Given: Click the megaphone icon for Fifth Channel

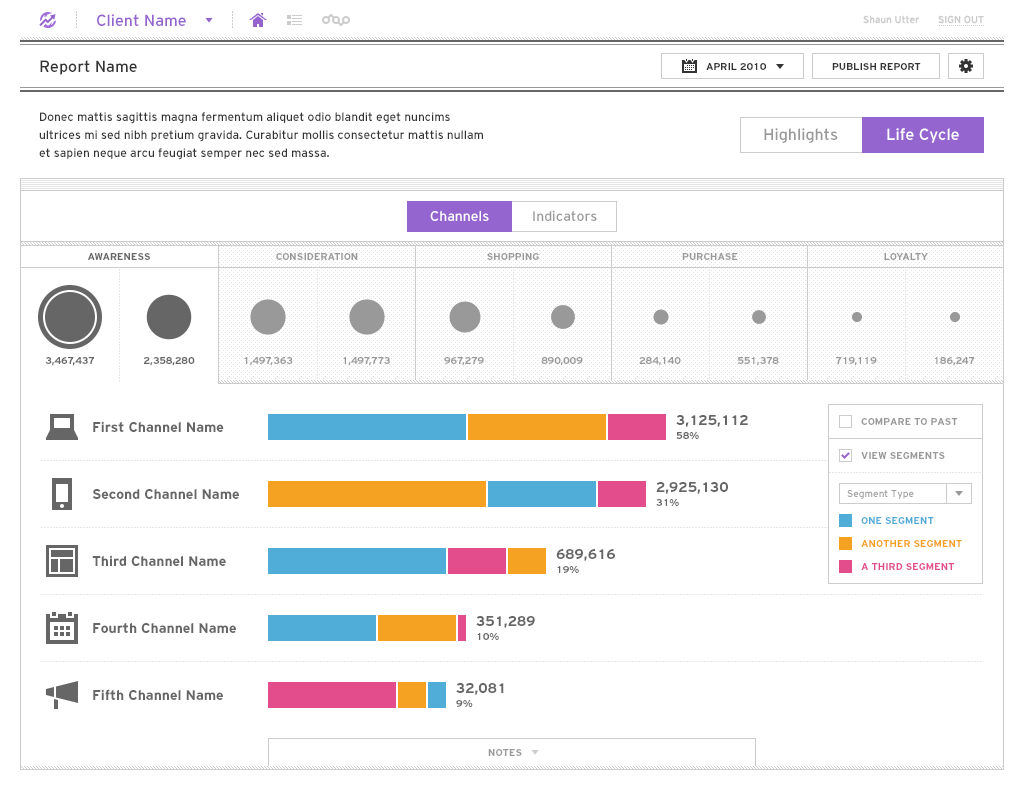Looking at the screenshot, I should click(62, 695).
